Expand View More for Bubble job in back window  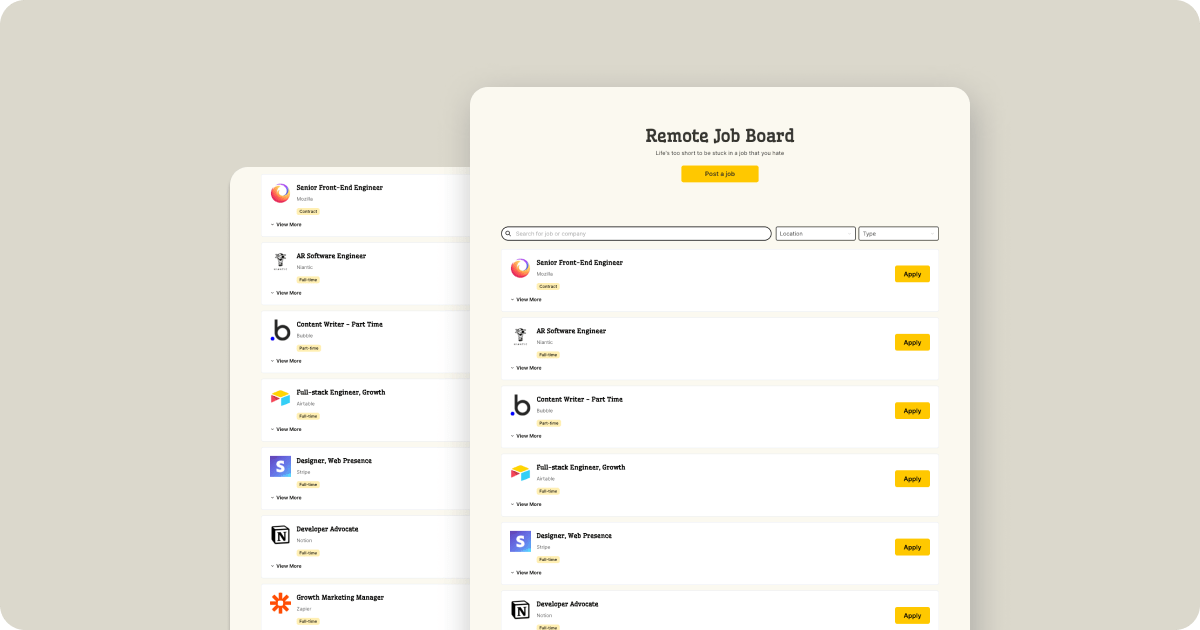tap(286, 361)
